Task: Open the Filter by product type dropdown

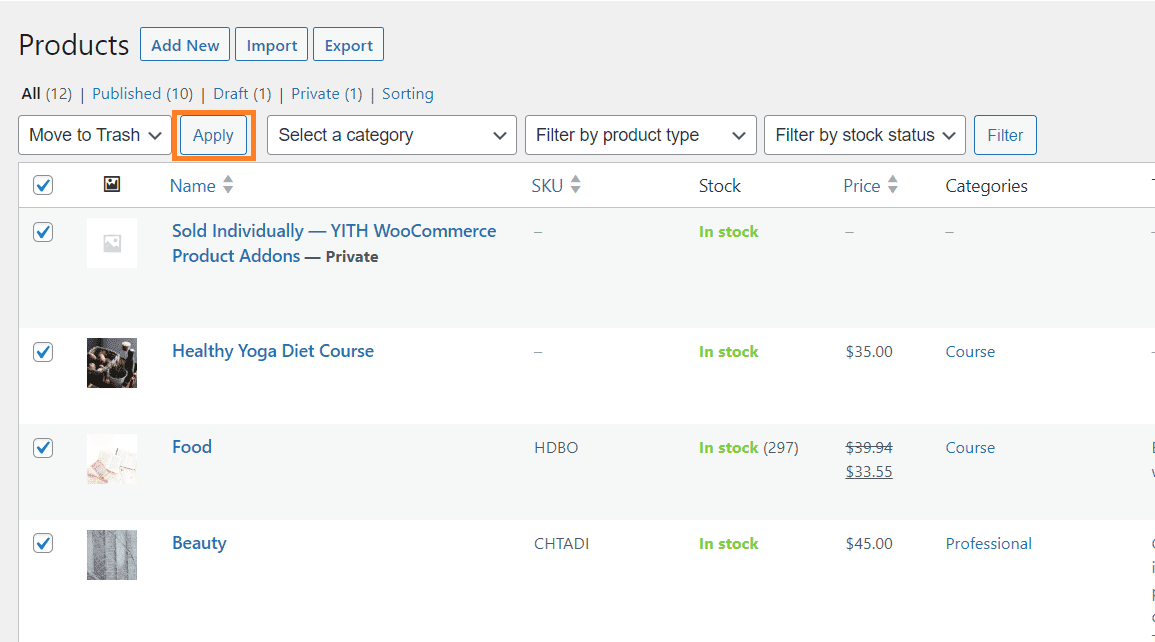Action: 641,135
